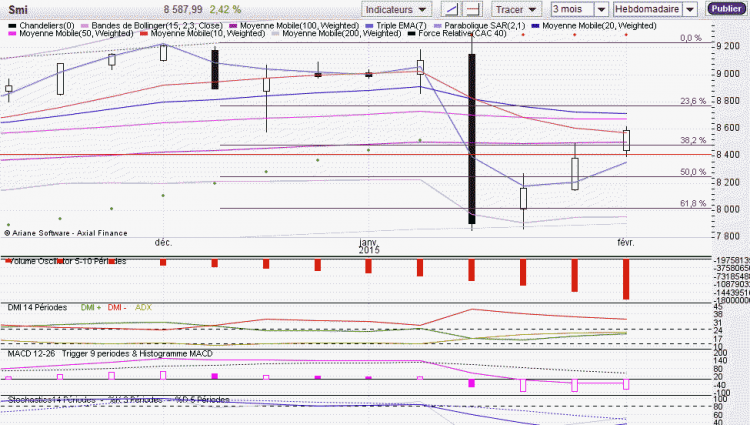Screen dimensions: 750x425
Task: Click the Moyenne Mobile(100, Weighted) legend swatch
Action: coord(233,26)
